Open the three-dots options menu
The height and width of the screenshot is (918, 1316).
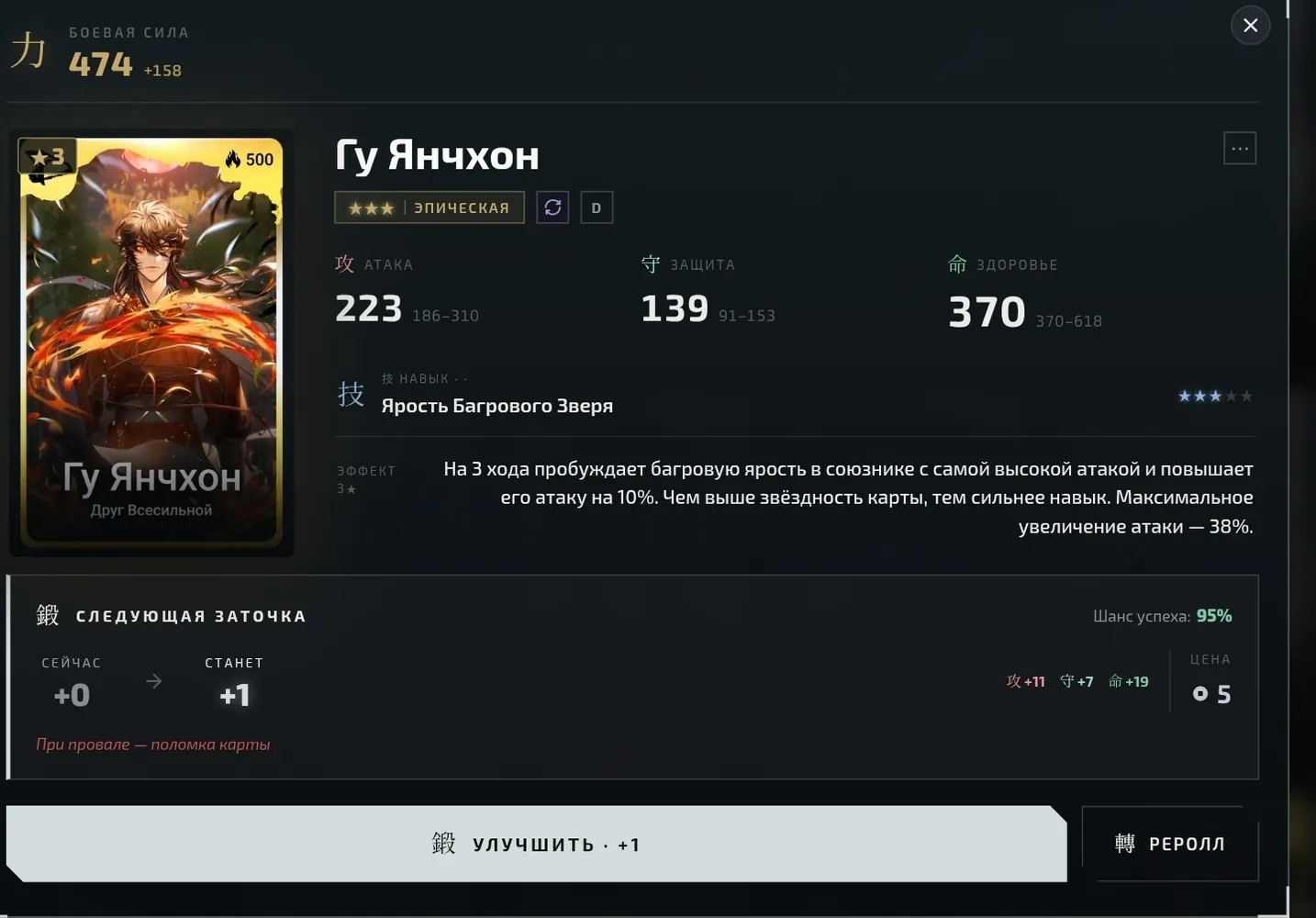[1240, 148]
